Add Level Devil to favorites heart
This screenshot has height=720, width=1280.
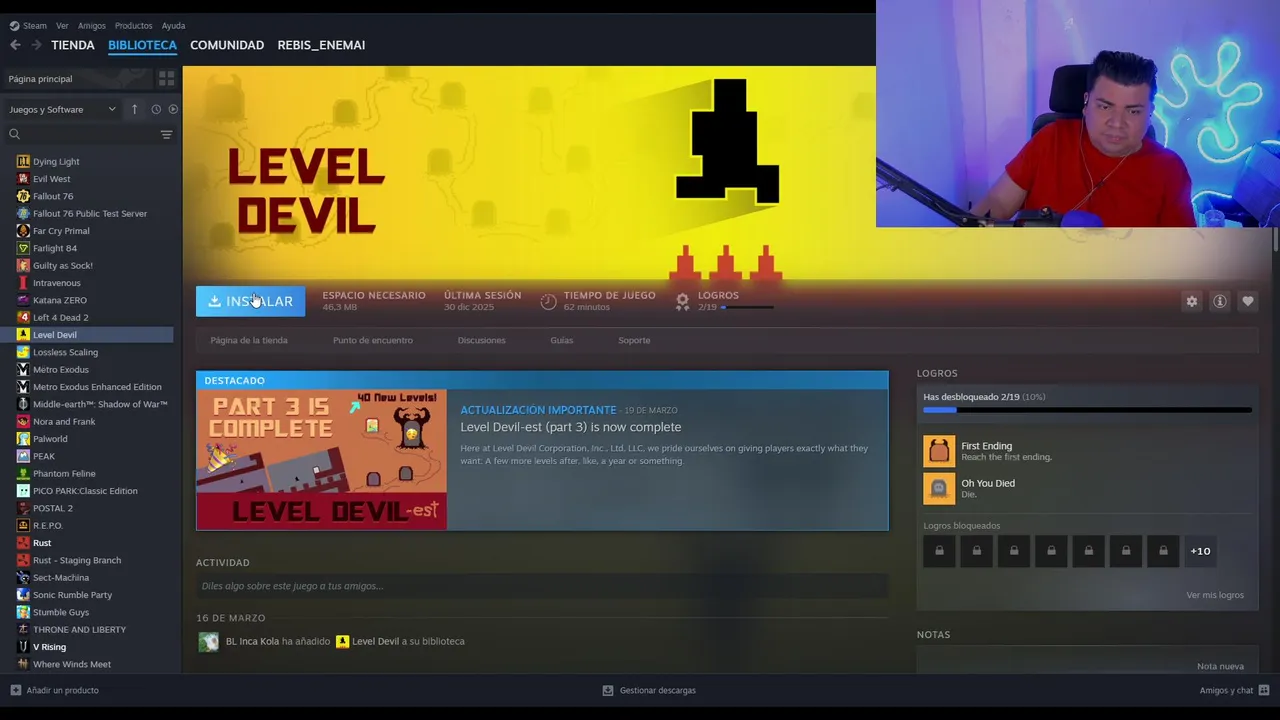1247,301
